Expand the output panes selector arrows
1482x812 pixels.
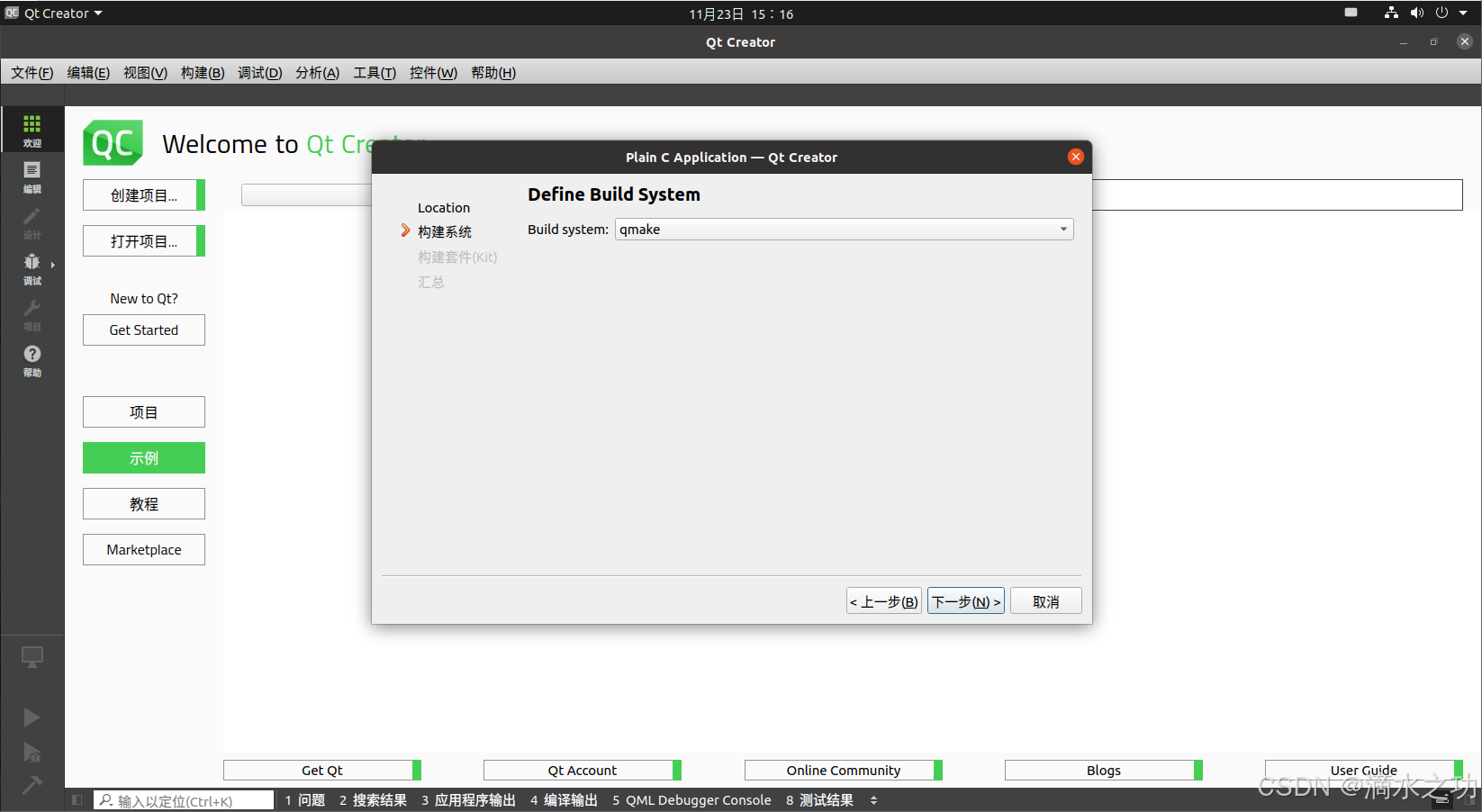pos(873,800)
